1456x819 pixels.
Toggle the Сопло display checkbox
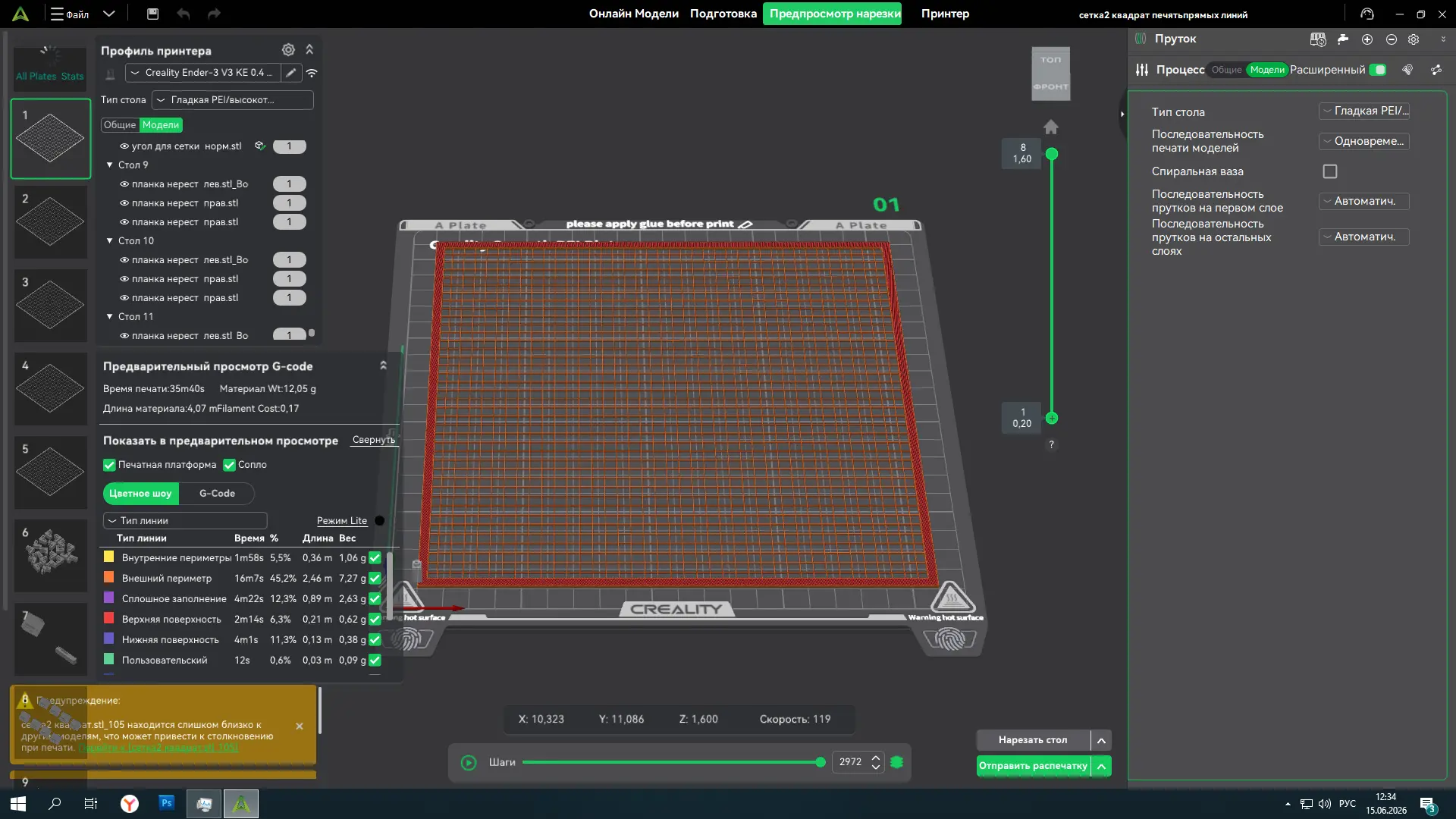[229, 465]
